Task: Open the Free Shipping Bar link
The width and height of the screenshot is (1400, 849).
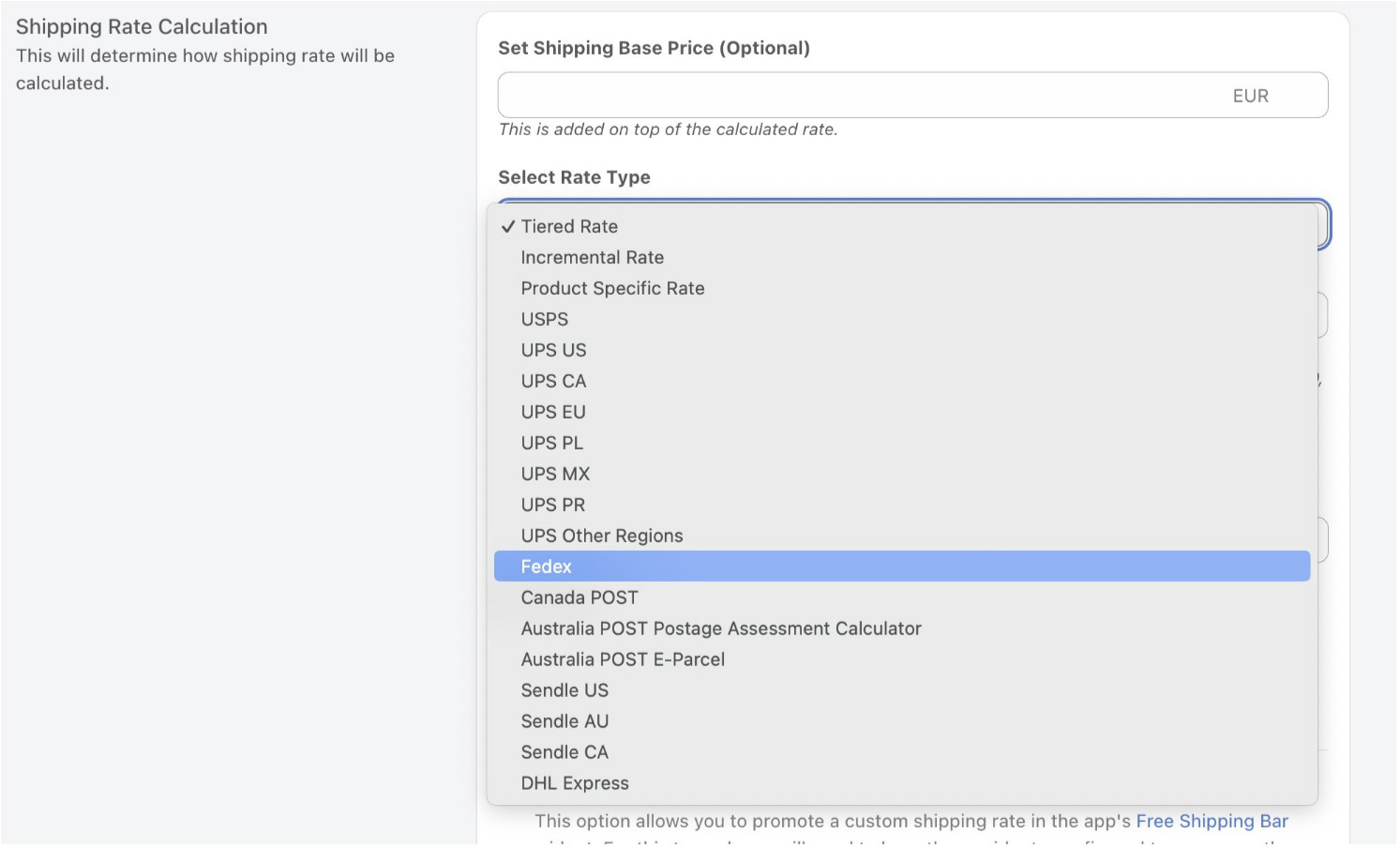Action: 1212,822
